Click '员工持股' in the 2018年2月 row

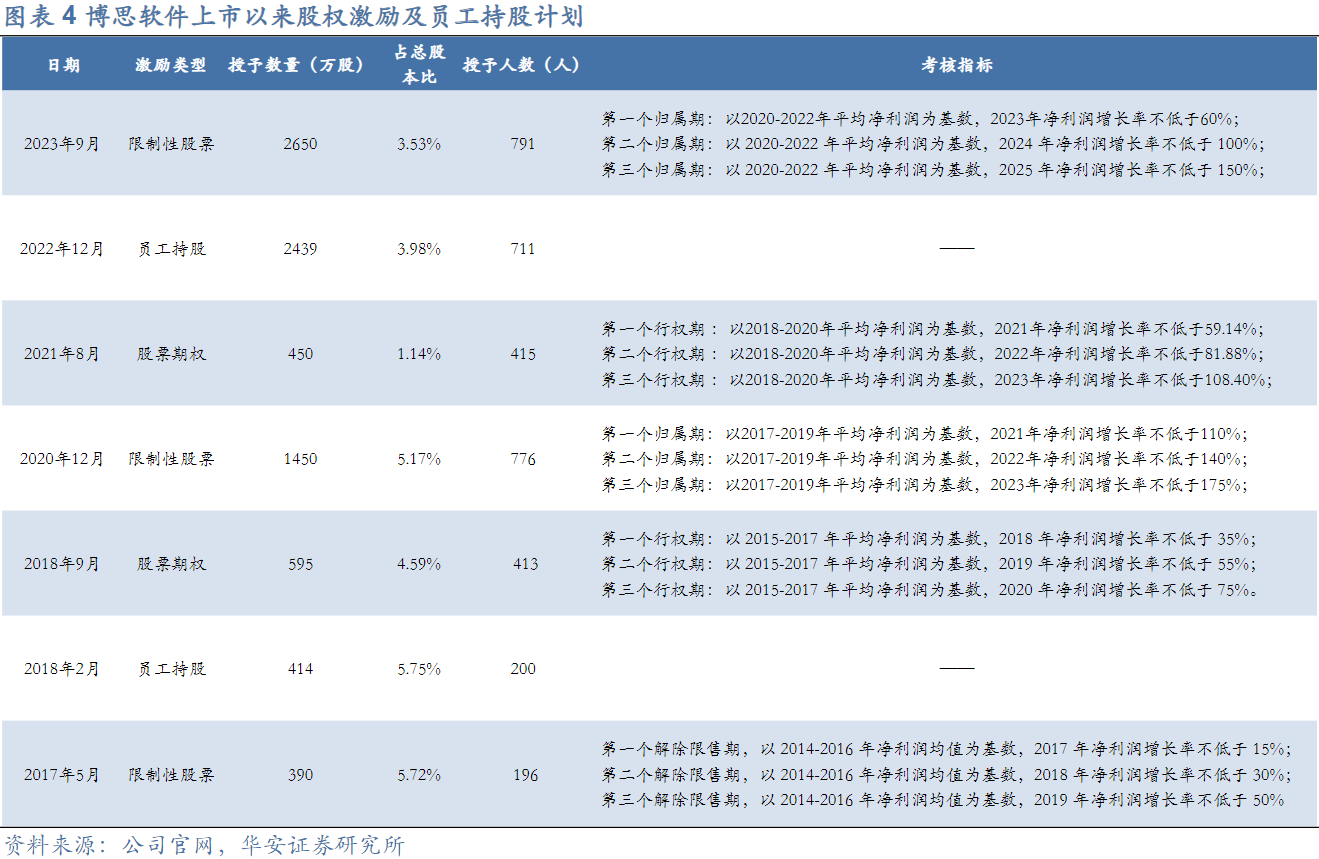pyautogui.click(x=171, y=669)
